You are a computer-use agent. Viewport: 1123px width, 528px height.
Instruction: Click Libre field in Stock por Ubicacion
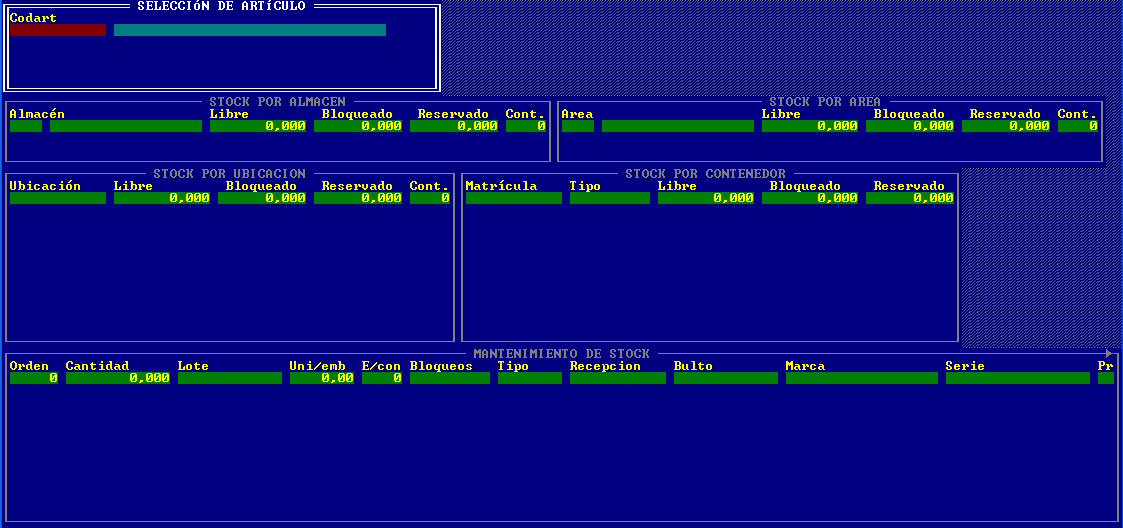161,198
